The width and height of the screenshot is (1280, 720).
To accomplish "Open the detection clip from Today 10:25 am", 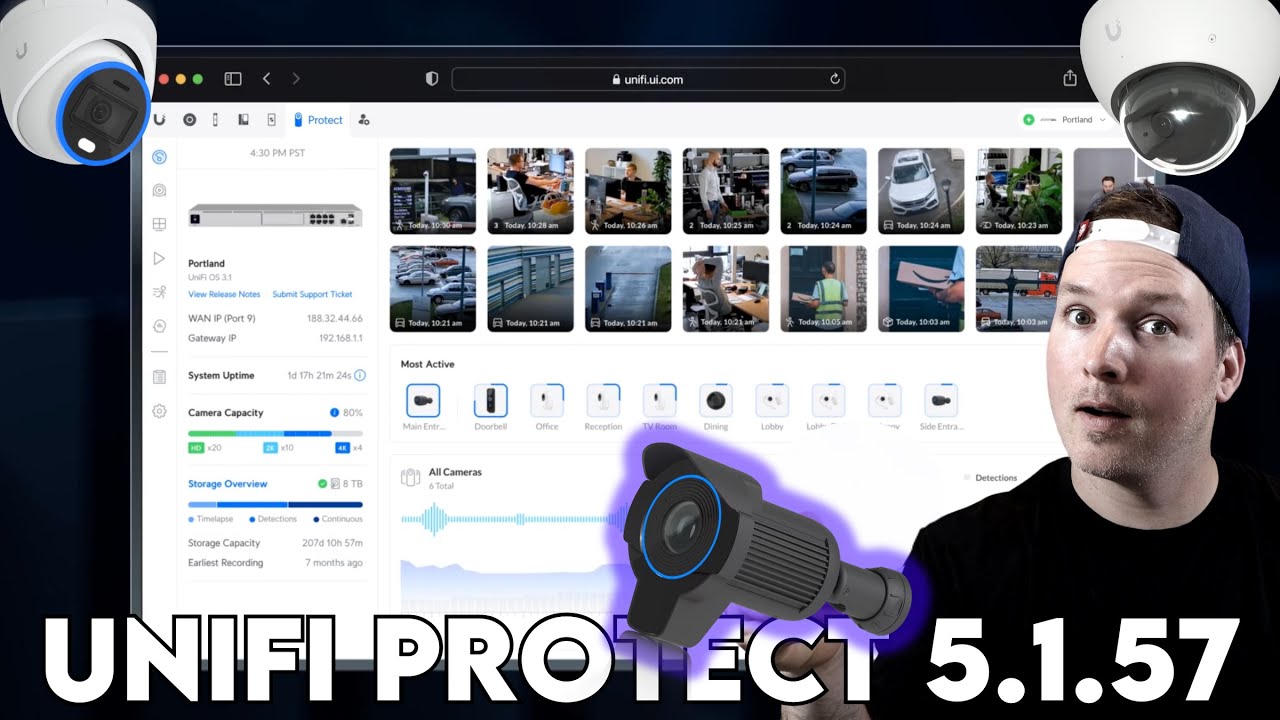I will coord(726,191).
